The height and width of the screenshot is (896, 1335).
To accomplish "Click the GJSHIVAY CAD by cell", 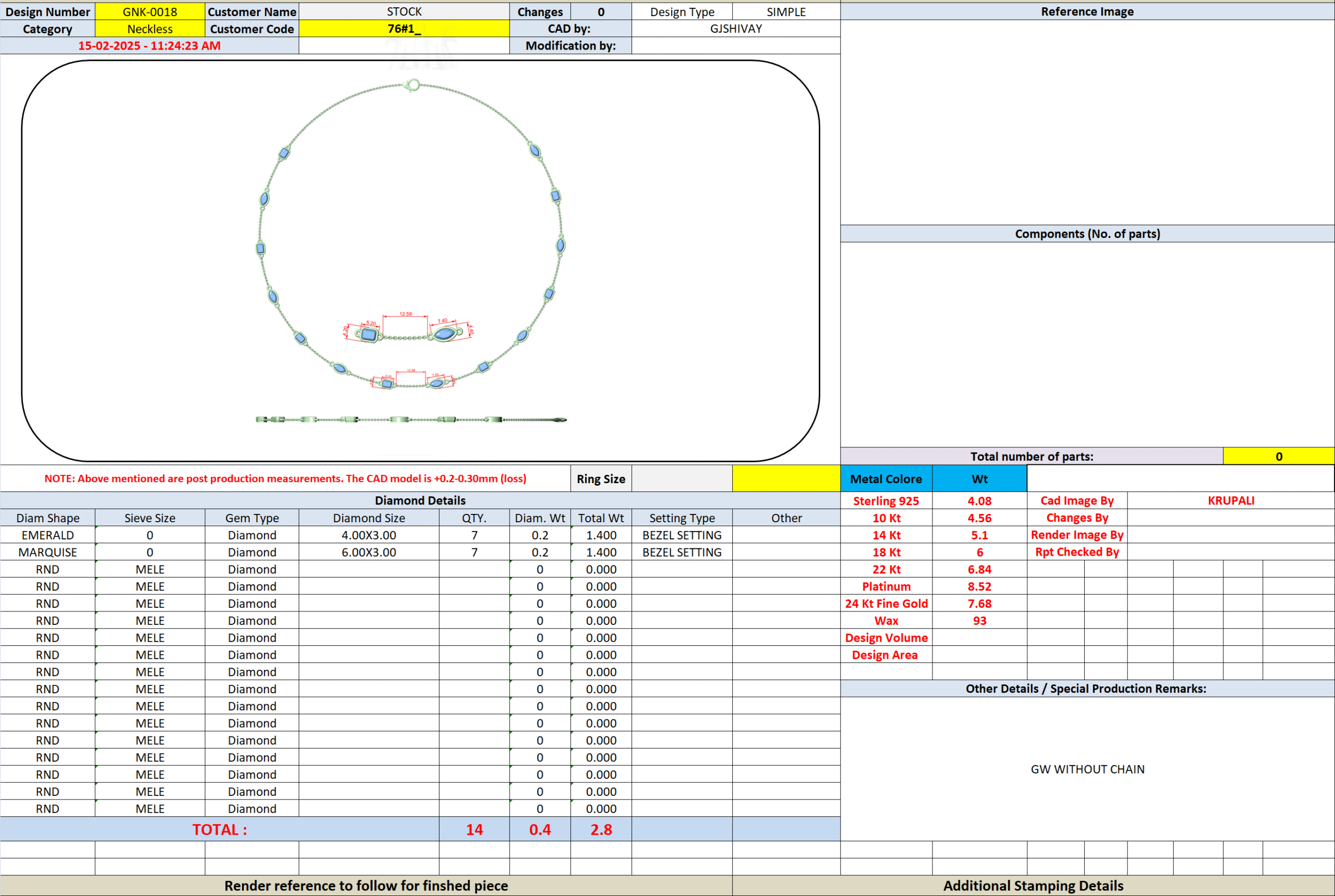I will [x=735, y=29].
